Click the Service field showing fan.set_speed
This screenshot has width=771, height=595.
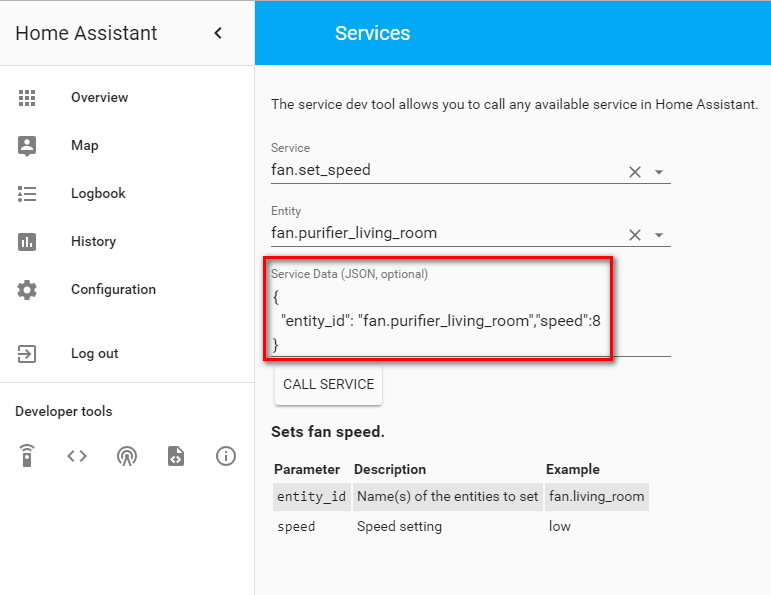tap(440, 170)
